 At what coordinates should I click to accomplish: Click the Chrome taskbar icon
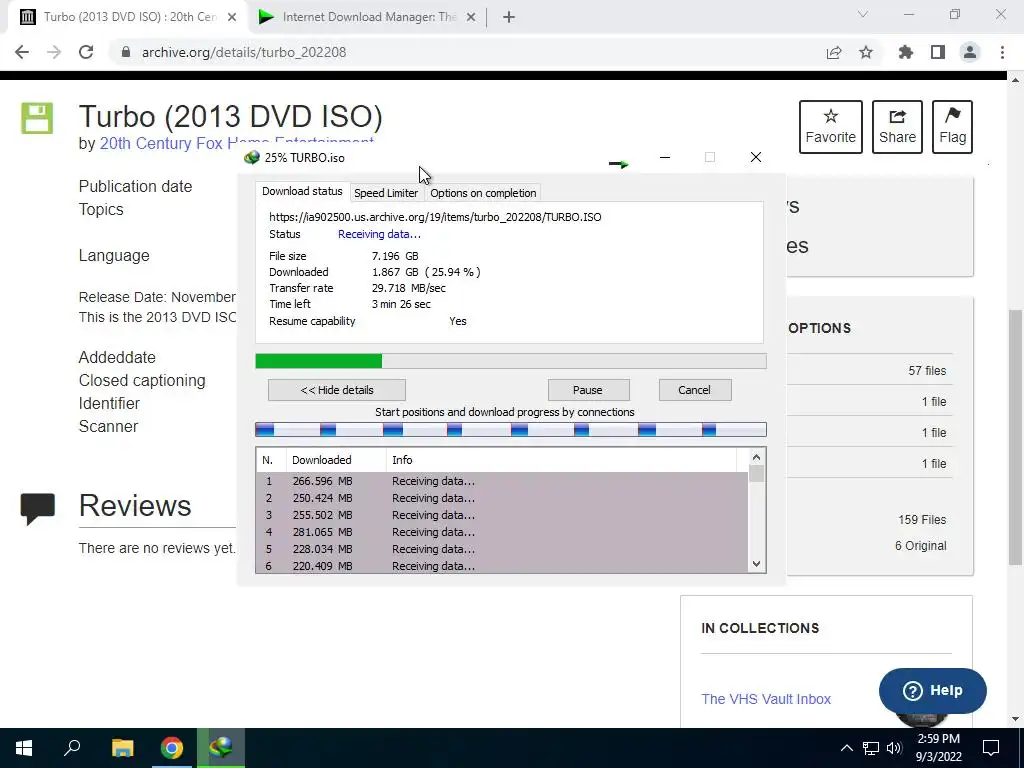coord(172,748)
